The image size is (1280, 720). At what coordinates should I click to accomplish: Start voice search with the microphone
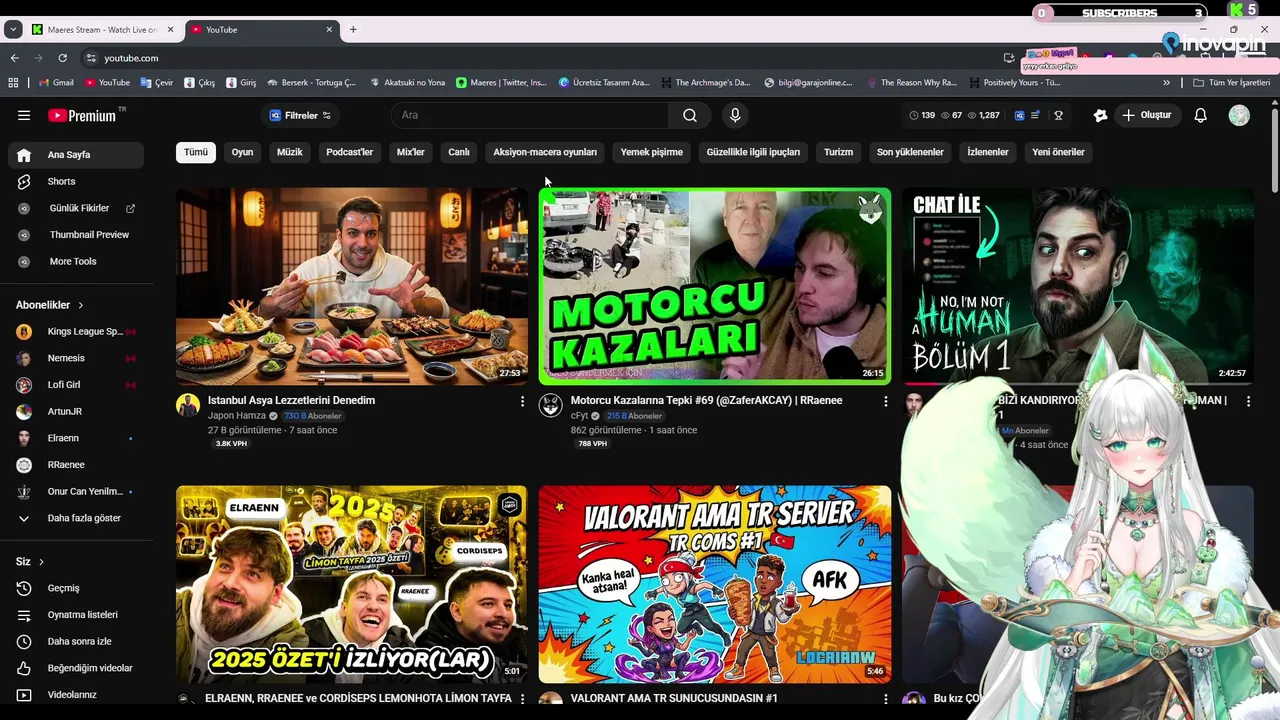[x=735, y=115]
